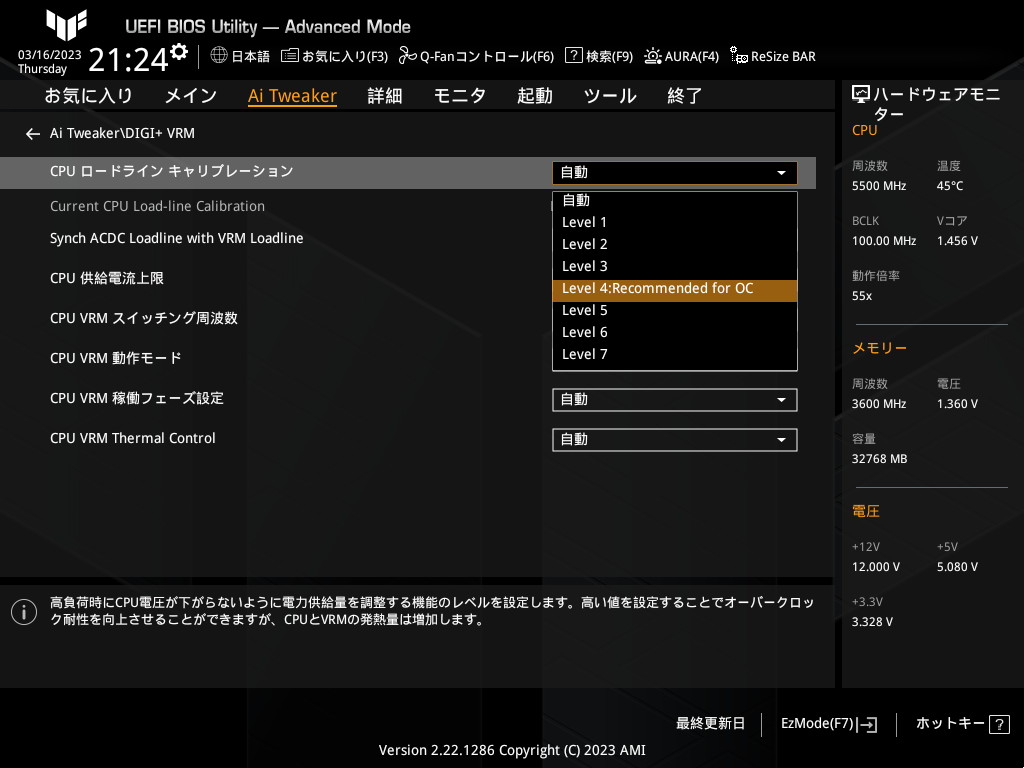Screen dimensions: 1024x768
Task: Click the hardware monitor display icon
Action: point(861,95)
